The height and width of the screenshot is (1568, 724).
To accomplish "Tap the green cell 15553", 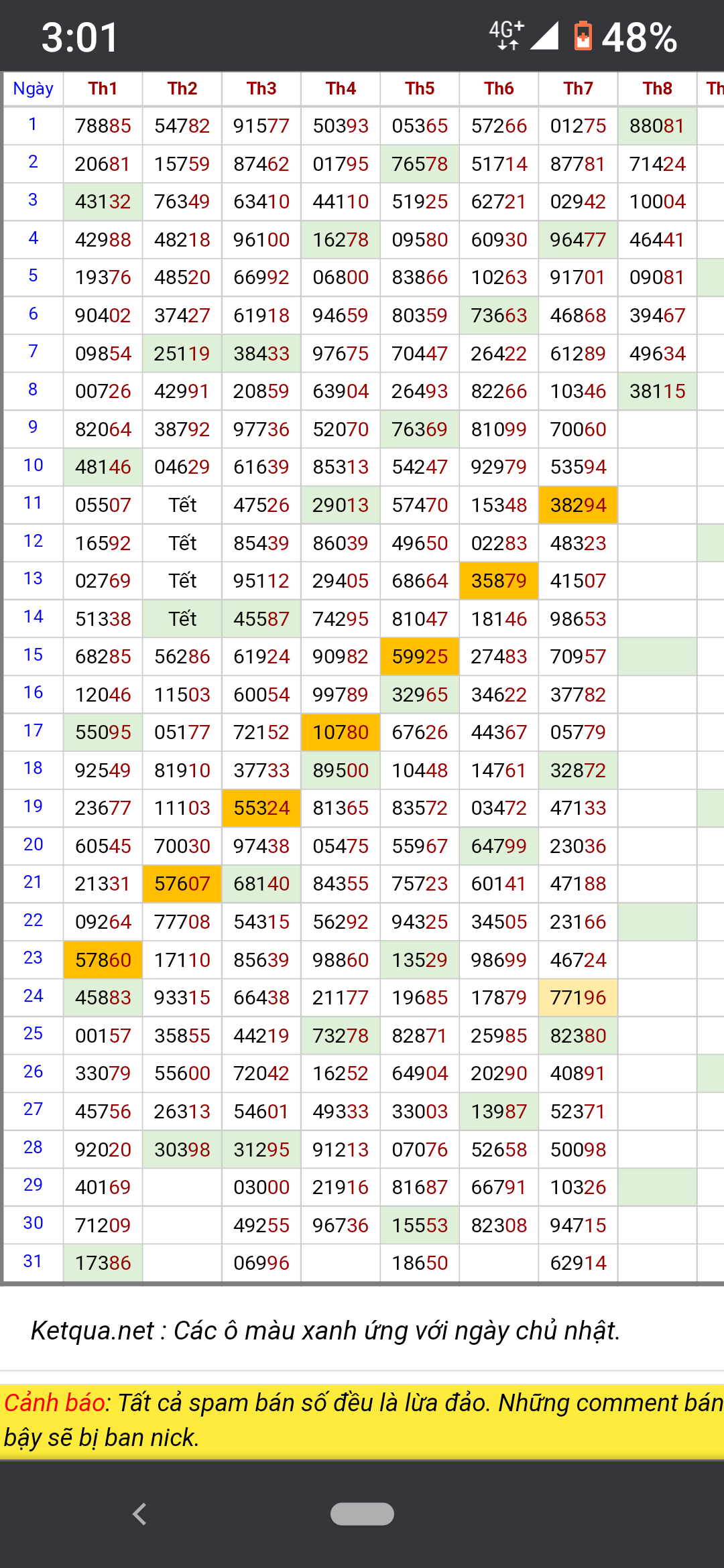I will point(420,1226).
